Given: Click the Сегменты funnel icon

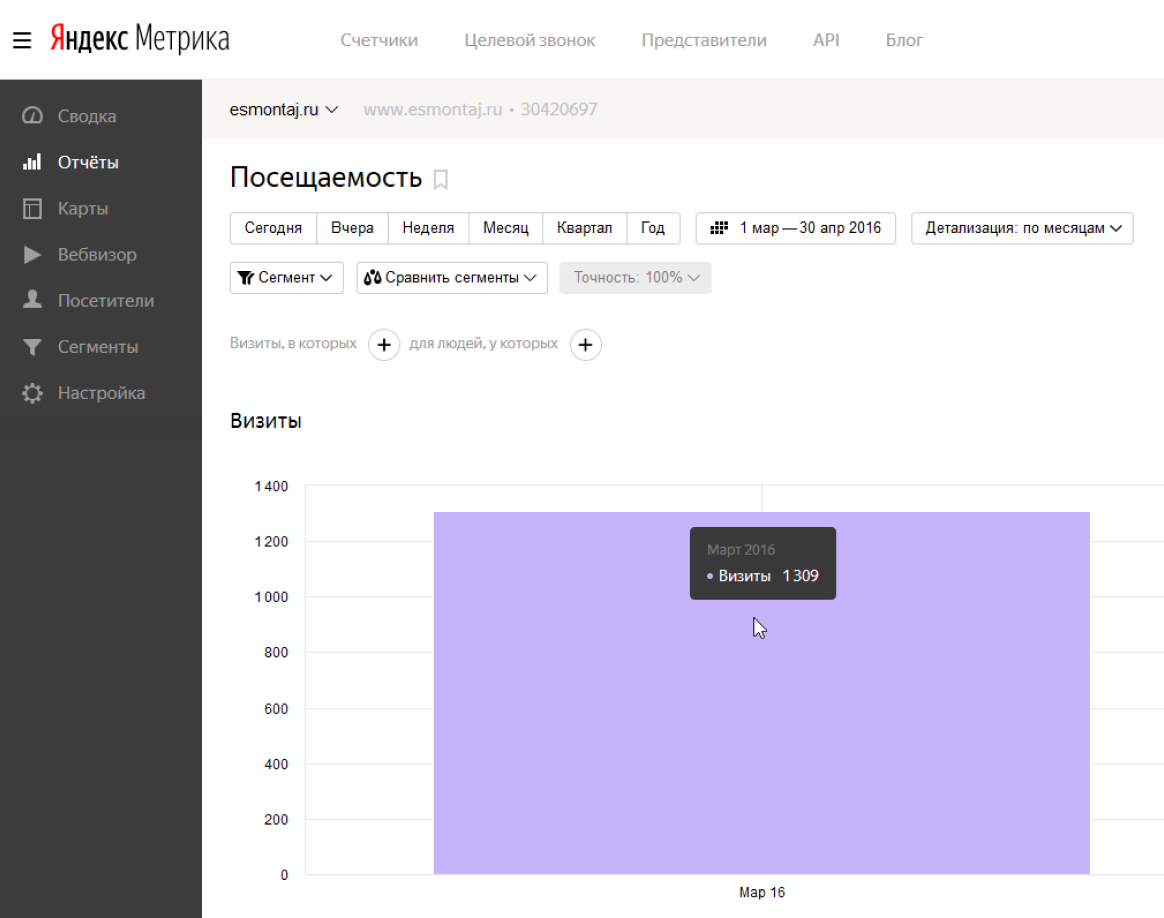Looking at the screenshot, I should 32,347.
